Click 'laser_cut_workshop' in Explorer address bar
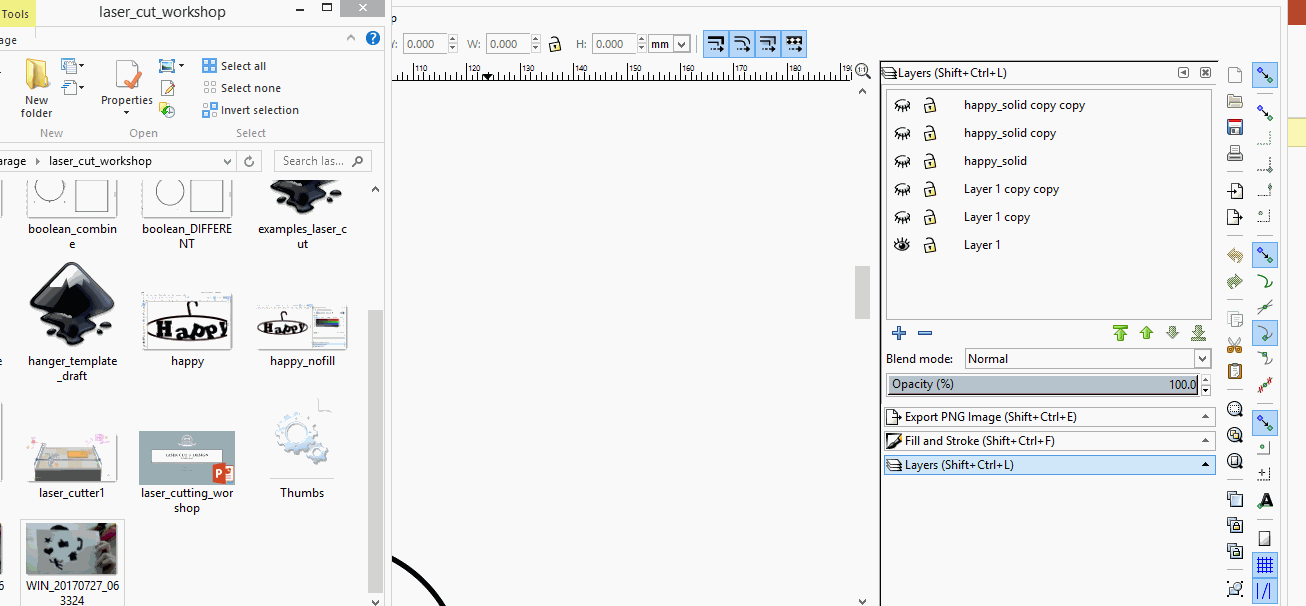This screenshot has width=1306, height=606. 100,161
